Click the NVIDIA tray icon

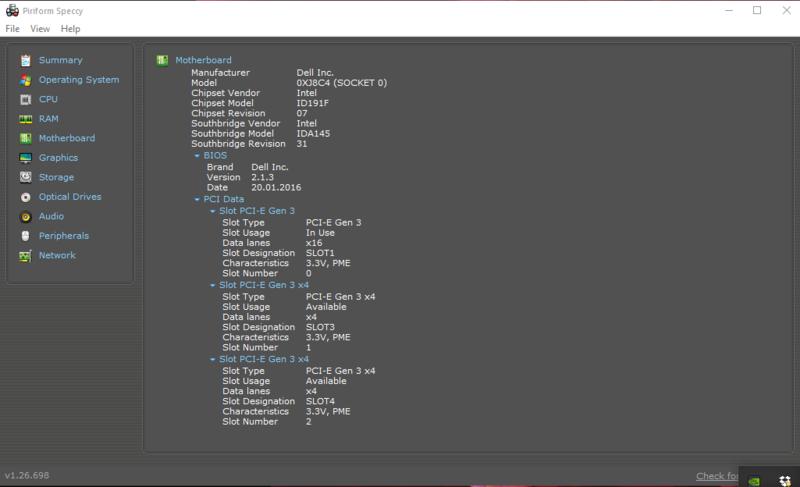[x=754, y=481]
